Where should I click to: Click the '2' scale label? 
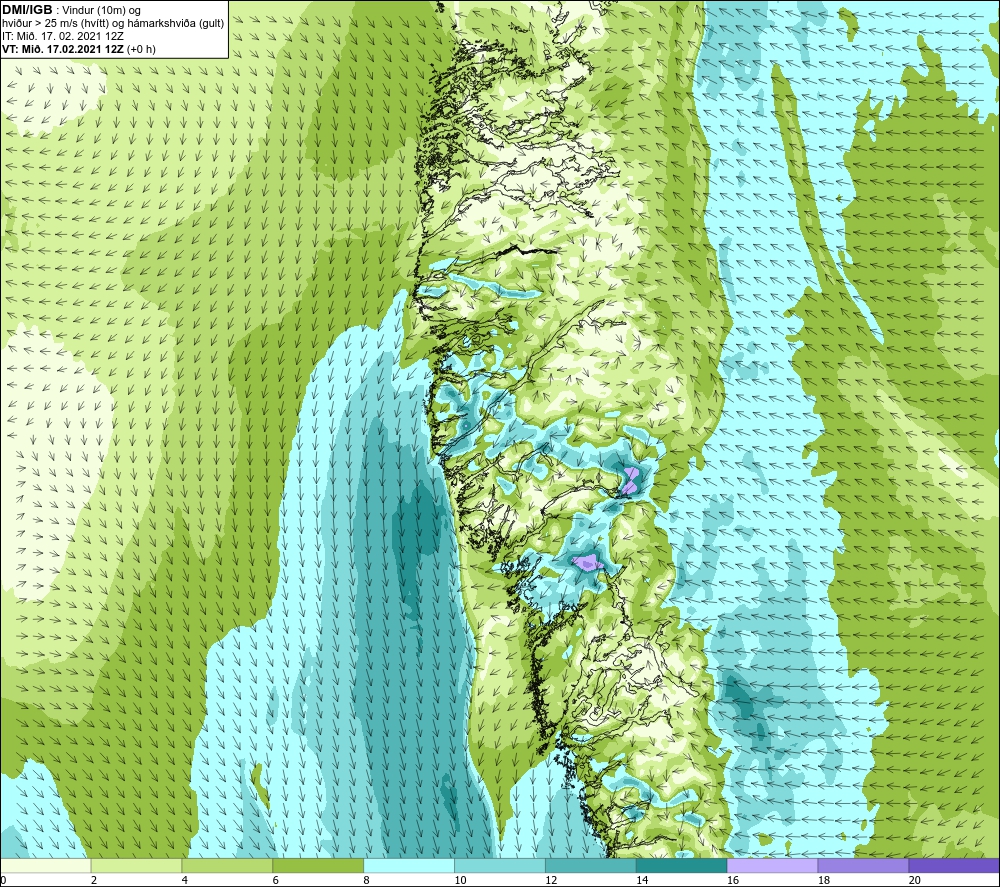click(94, 880)
